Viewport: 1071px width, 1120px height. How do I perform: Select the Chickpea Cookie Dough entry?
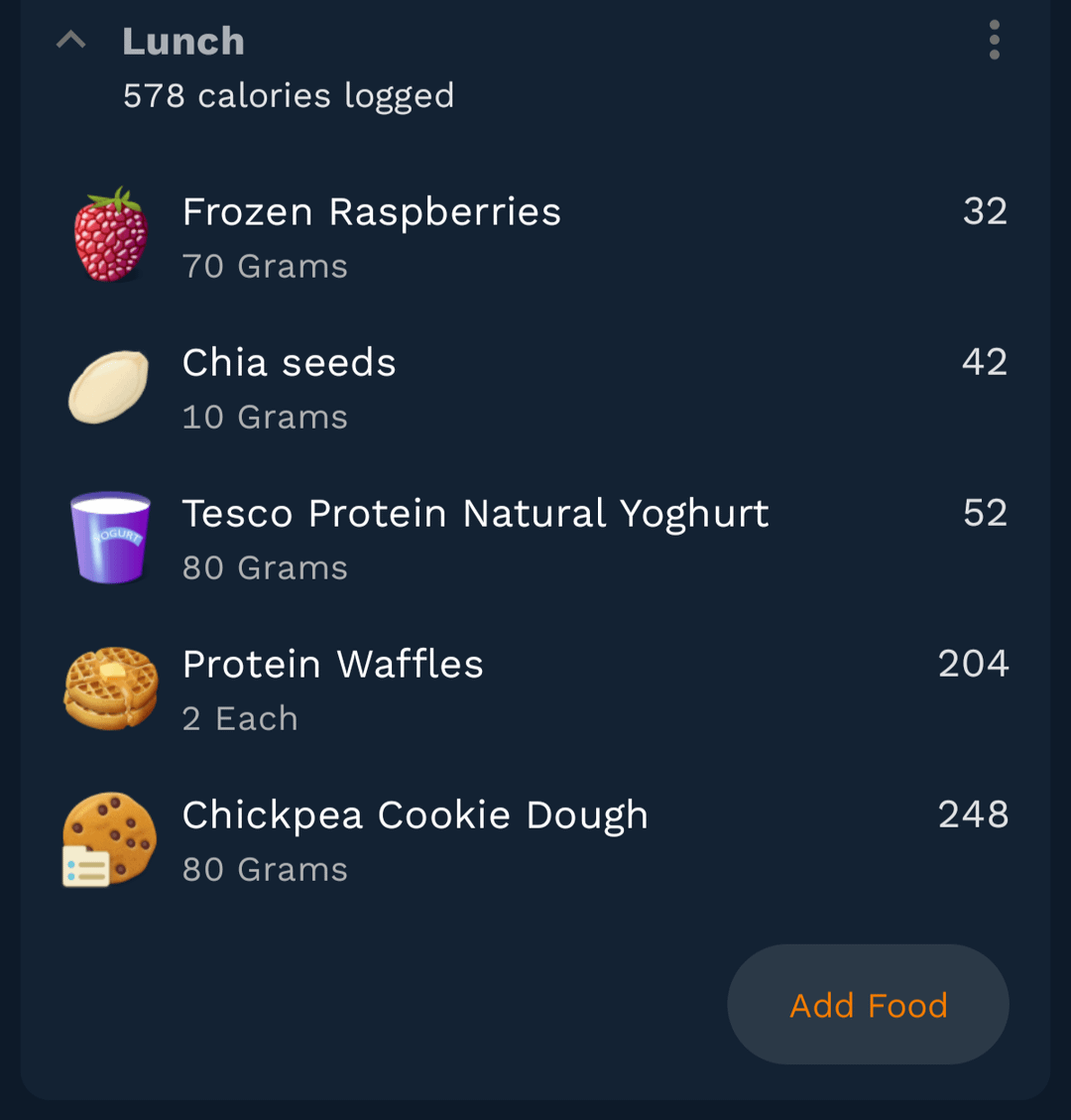coord(415,815)
